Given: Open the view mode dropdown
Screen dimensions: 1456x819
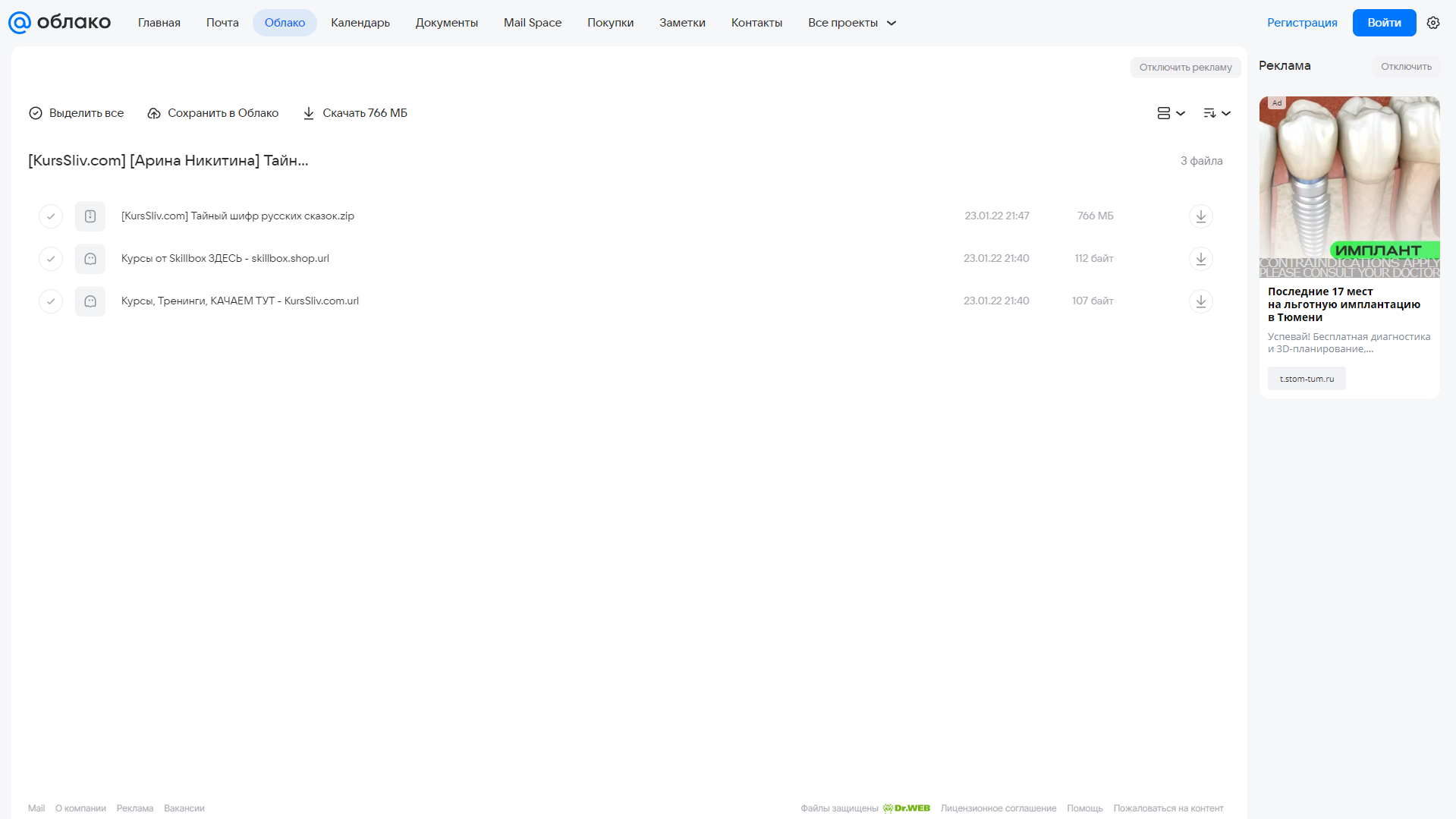Looking at the screenshot, I should 1171,113.
